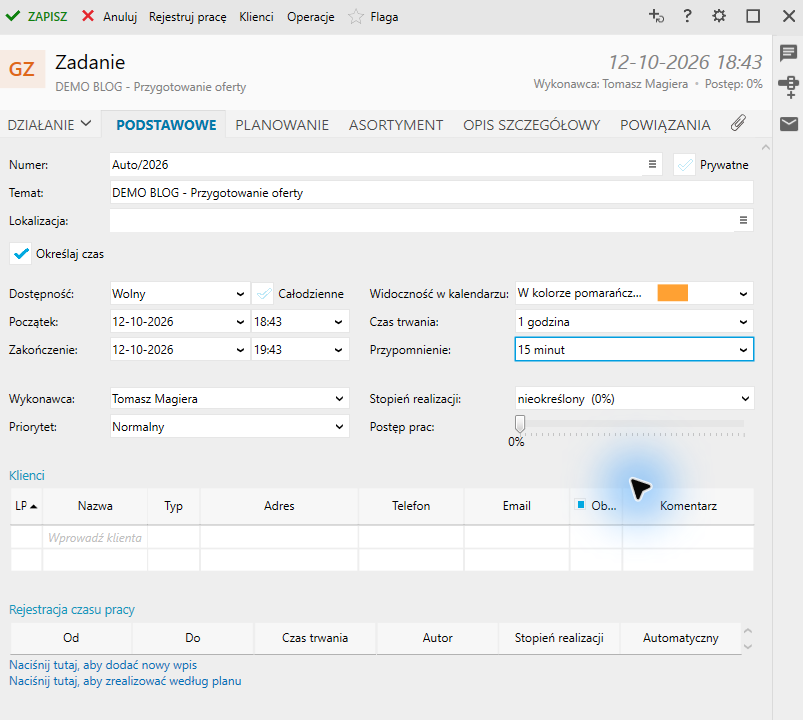Open the POWIĄZANIA tab

[665, 125]
